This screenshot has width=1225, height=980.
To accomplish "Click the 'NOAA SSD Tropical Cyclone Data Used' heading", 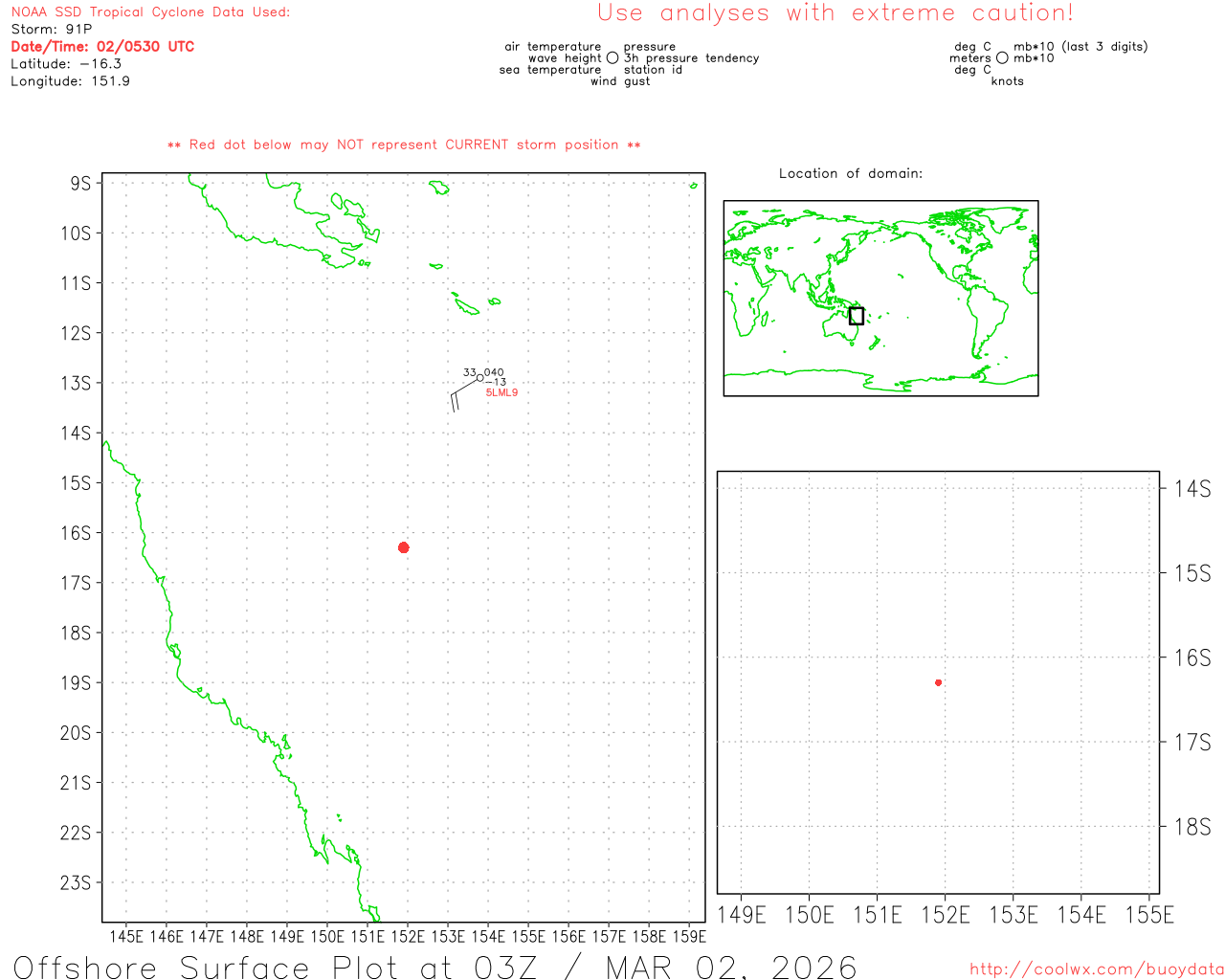I will coord(150,12).
